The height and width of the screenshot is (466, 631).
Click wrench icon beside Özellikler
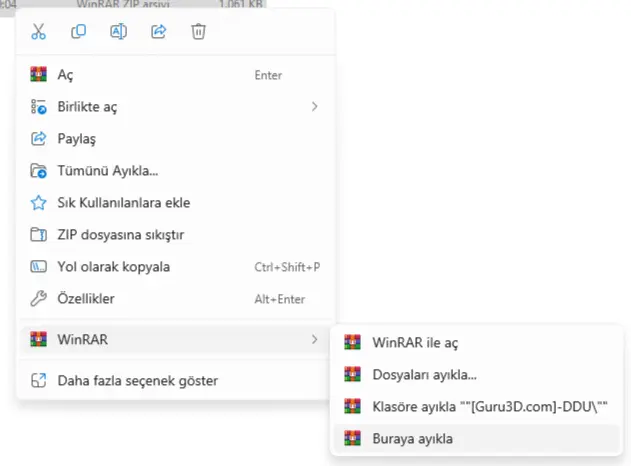[x=38, y=299]
